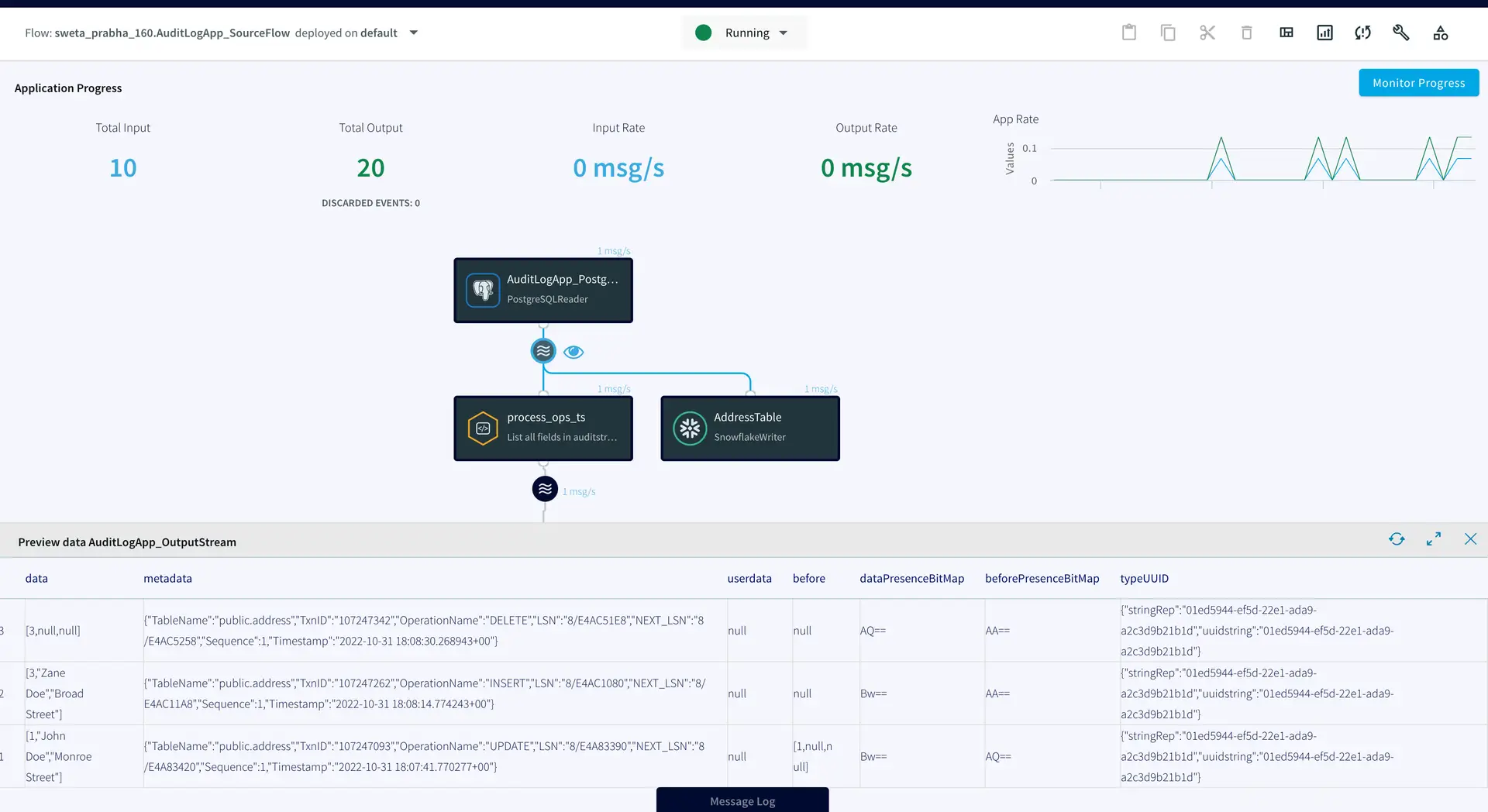Click the metadata column header
Viewport: 1488px width, 812px height.
[167, 579]
